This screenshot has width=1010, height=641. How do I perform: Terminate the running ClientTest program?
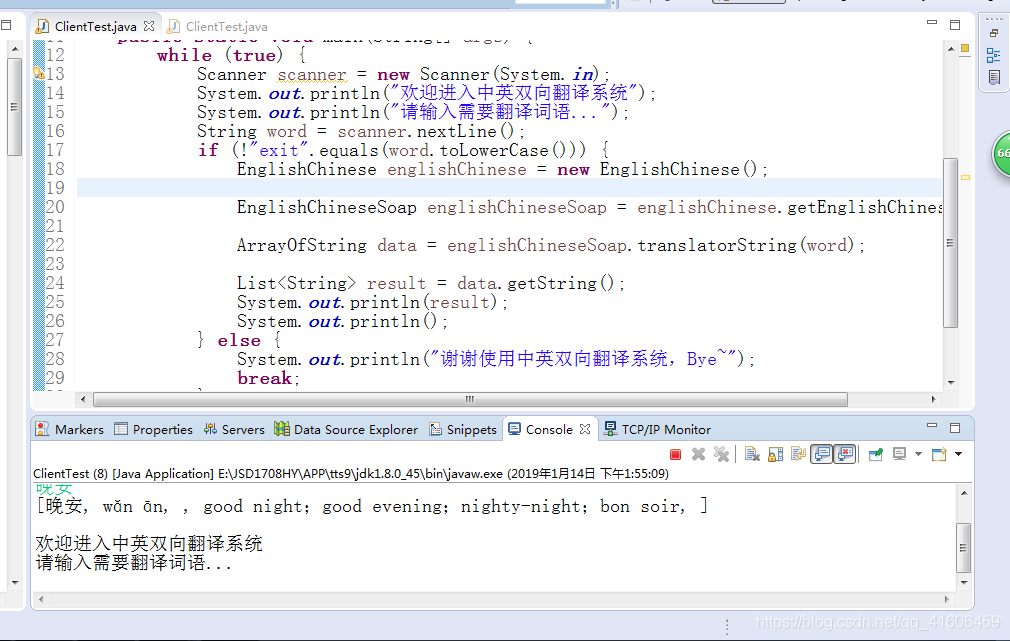[675, 454]
